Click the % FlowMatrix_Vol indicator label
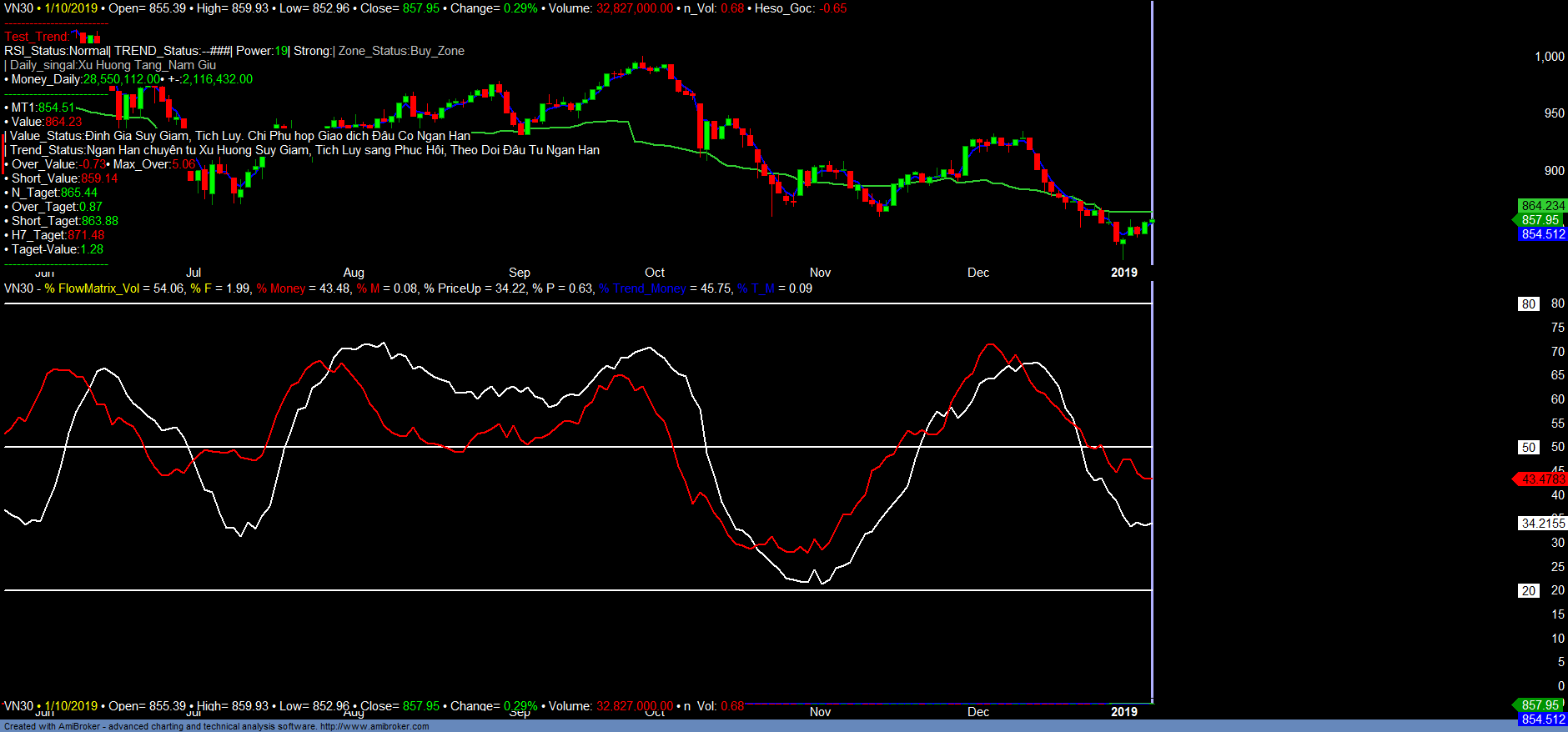The image size is (1568, 732). tap(92, 288)
